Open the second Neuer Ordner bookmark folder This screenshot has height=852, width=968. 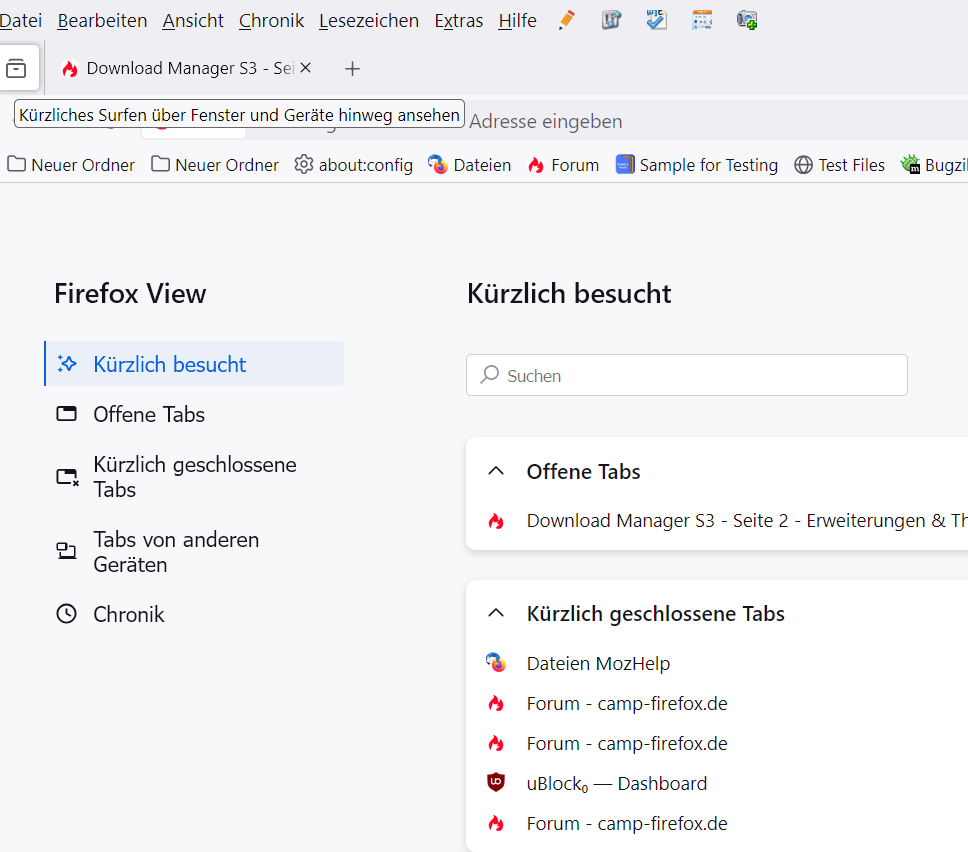pos(215,165)
